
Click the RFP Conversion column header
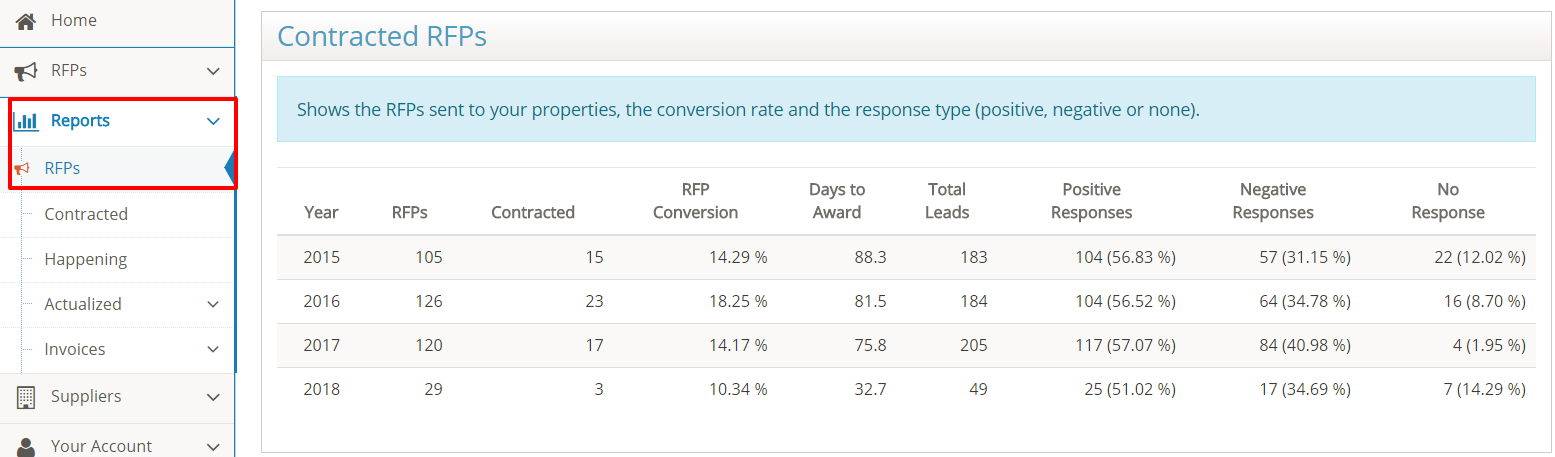[695, 201]
